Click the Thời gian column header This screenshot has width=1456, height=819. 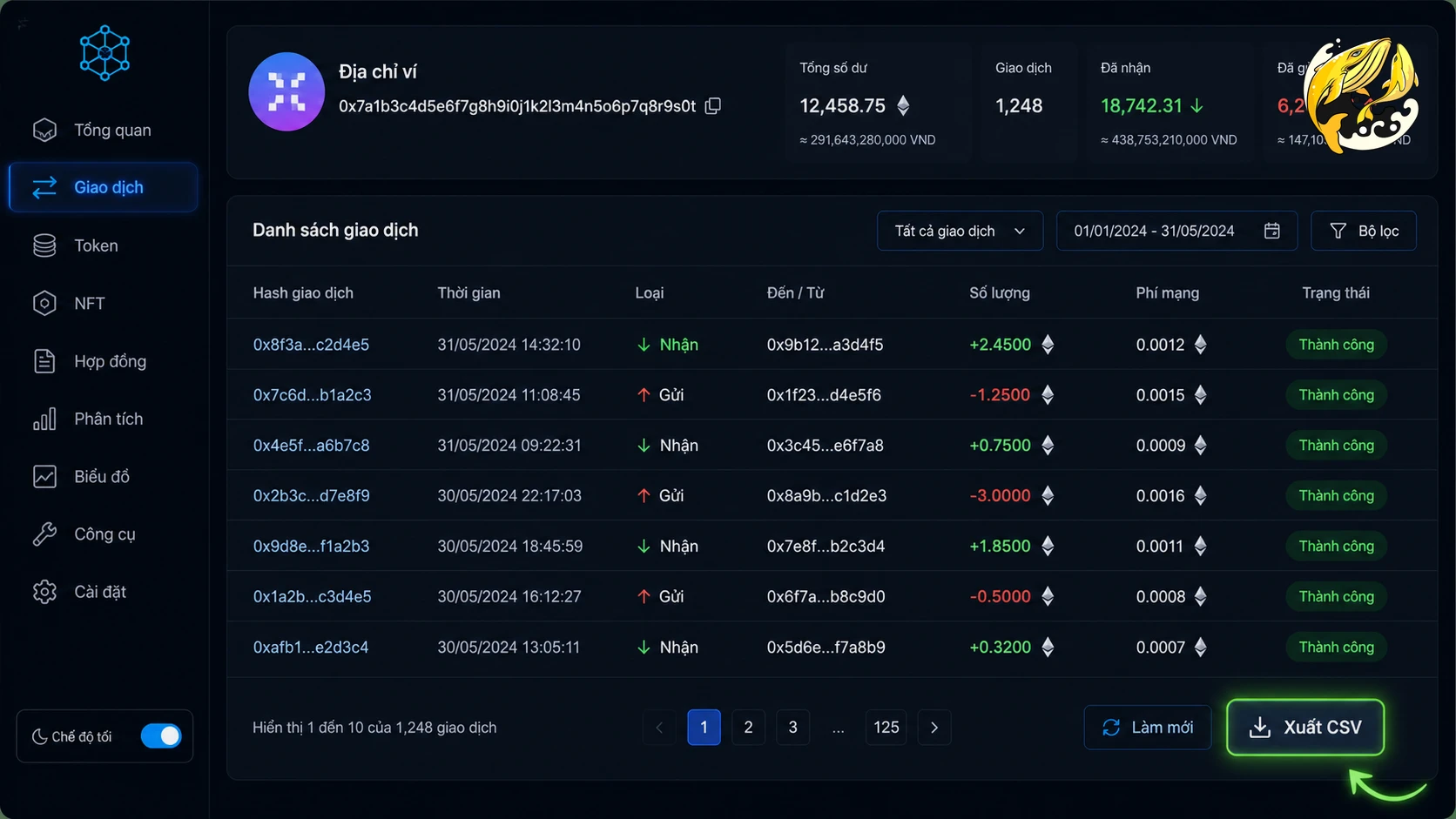[x=468, y=293]
